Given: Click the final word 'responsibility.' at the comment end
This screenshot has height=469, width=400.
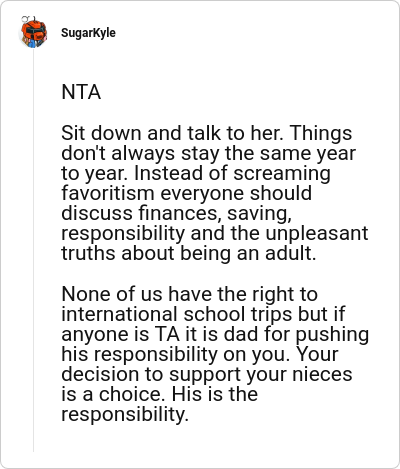Looking at the screenshot, I should (125, 415).
